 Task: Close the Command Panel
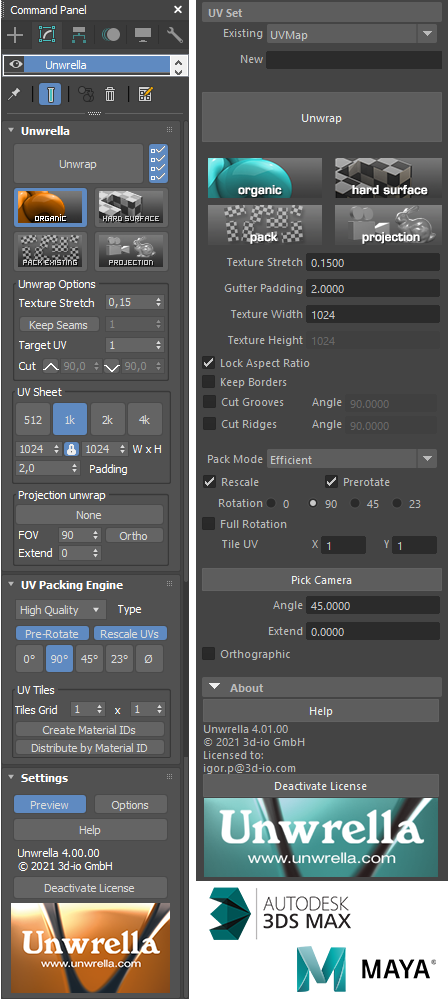(x=178, y=10)
